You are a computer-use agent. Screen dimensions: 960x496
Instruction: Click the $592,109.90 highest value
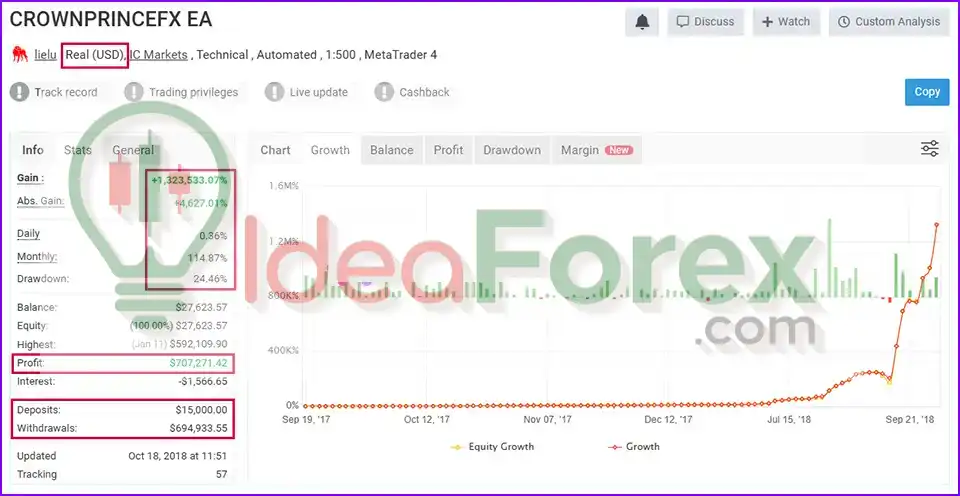[198, 344]
